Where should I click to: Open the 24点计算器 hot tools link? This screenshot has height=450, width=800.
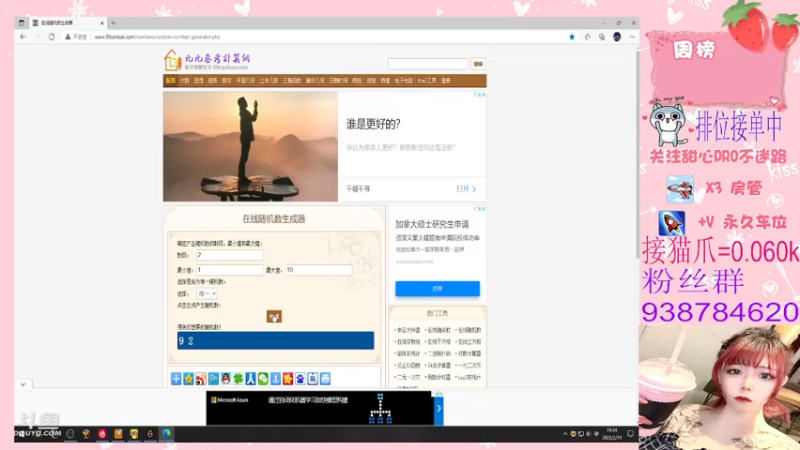click(438, 365)
